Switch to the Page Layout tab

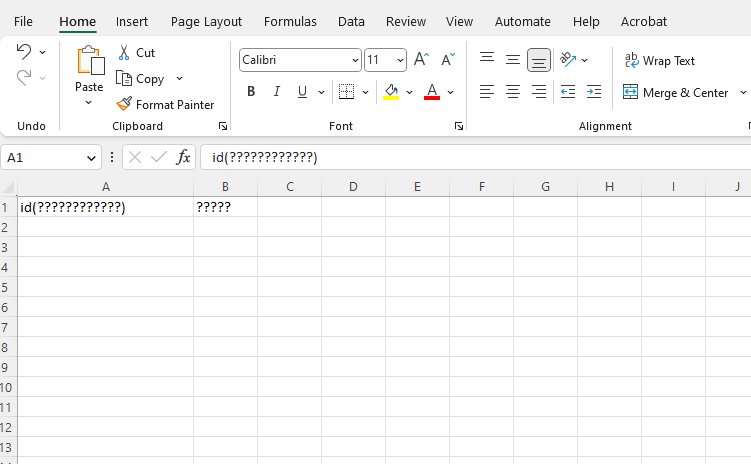tap(206, 21)
